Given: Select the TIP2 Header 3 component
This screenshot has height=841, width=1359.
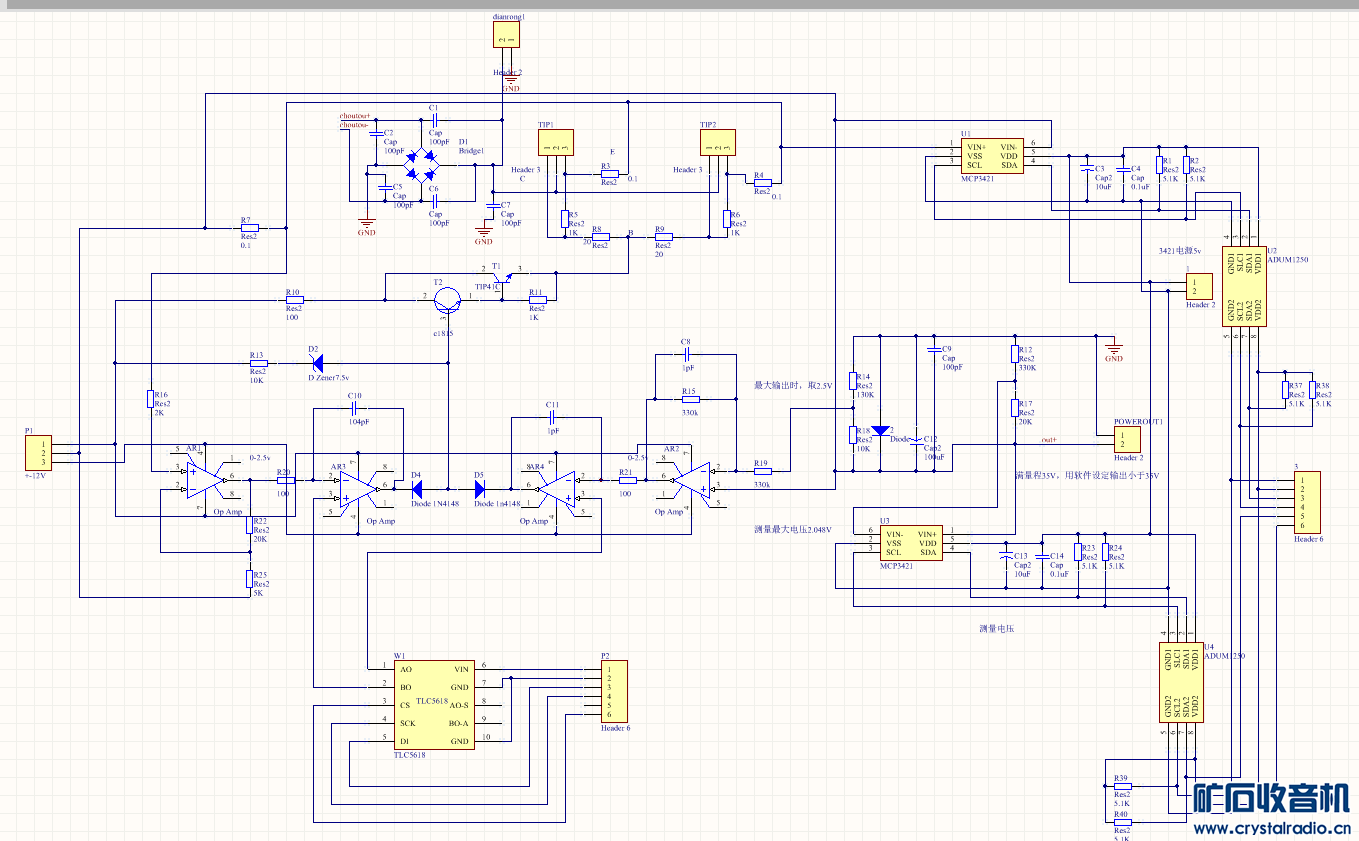Looking at the screenshot, I should pos(717,142).
